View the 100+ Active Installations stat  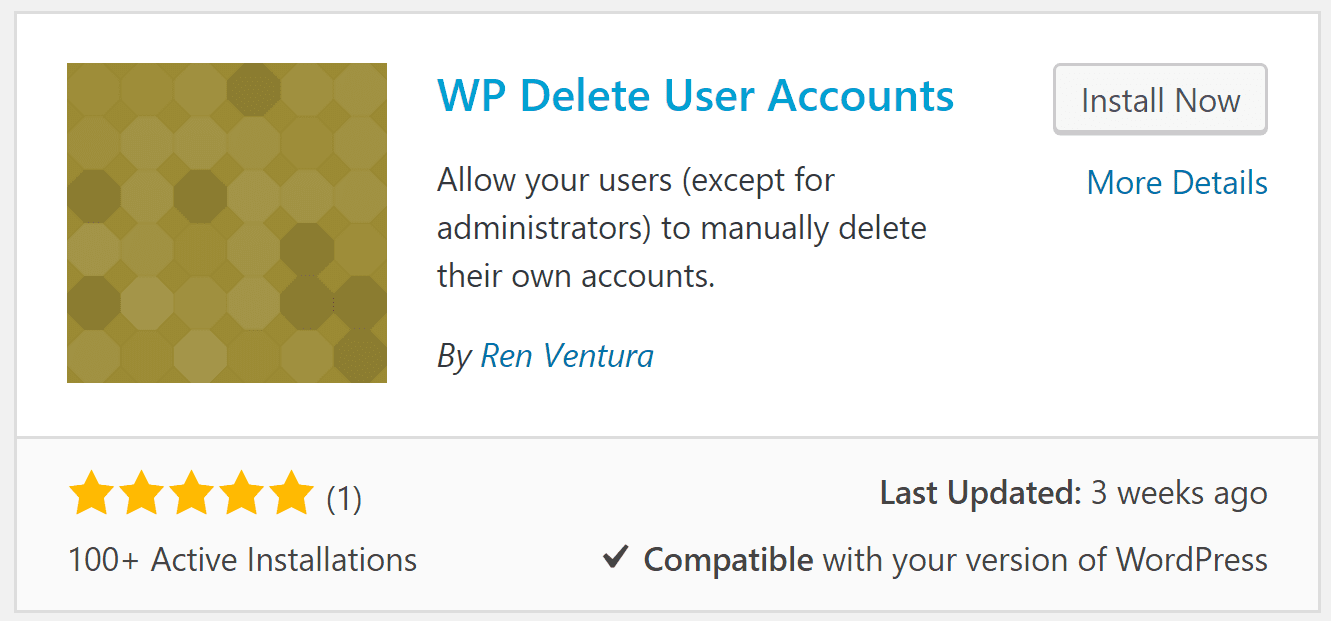click(241, 559)
